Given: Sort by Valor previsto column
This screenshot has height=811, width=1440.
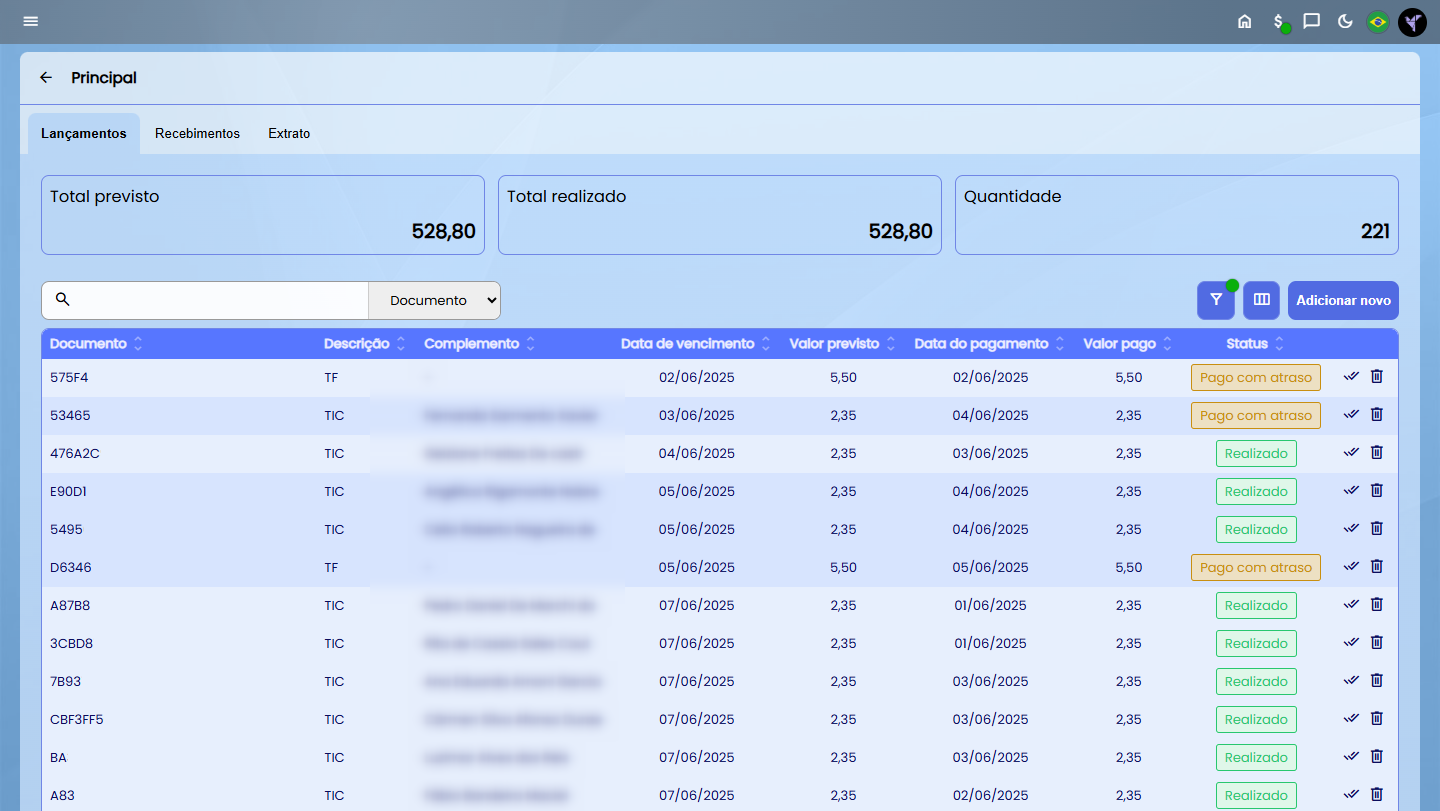Looking at the screenshot, I should (x=842, y=344).
